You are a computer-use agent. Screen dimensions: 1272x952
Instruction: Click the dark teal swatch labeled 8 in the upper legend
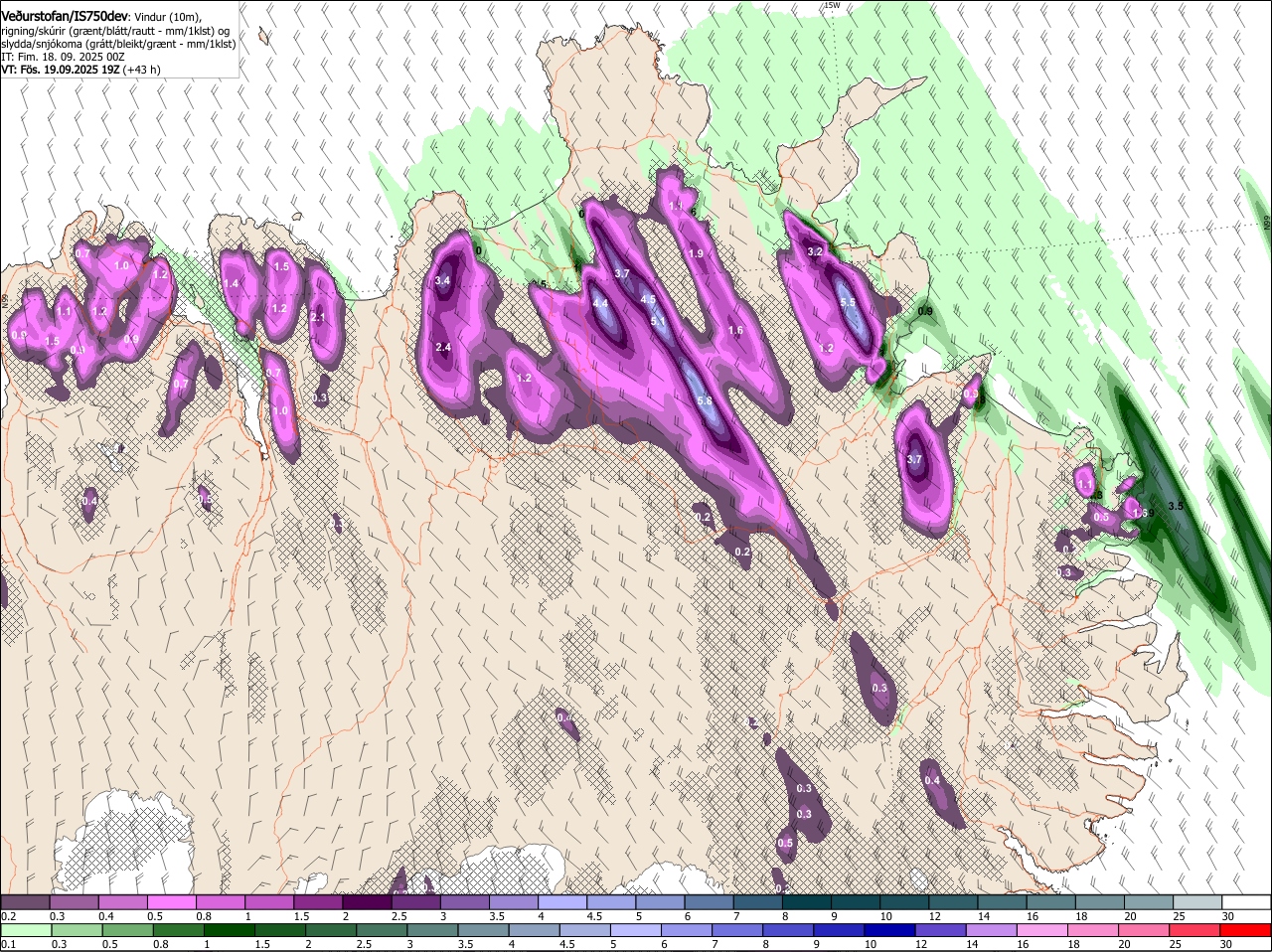tap(807, 902)
